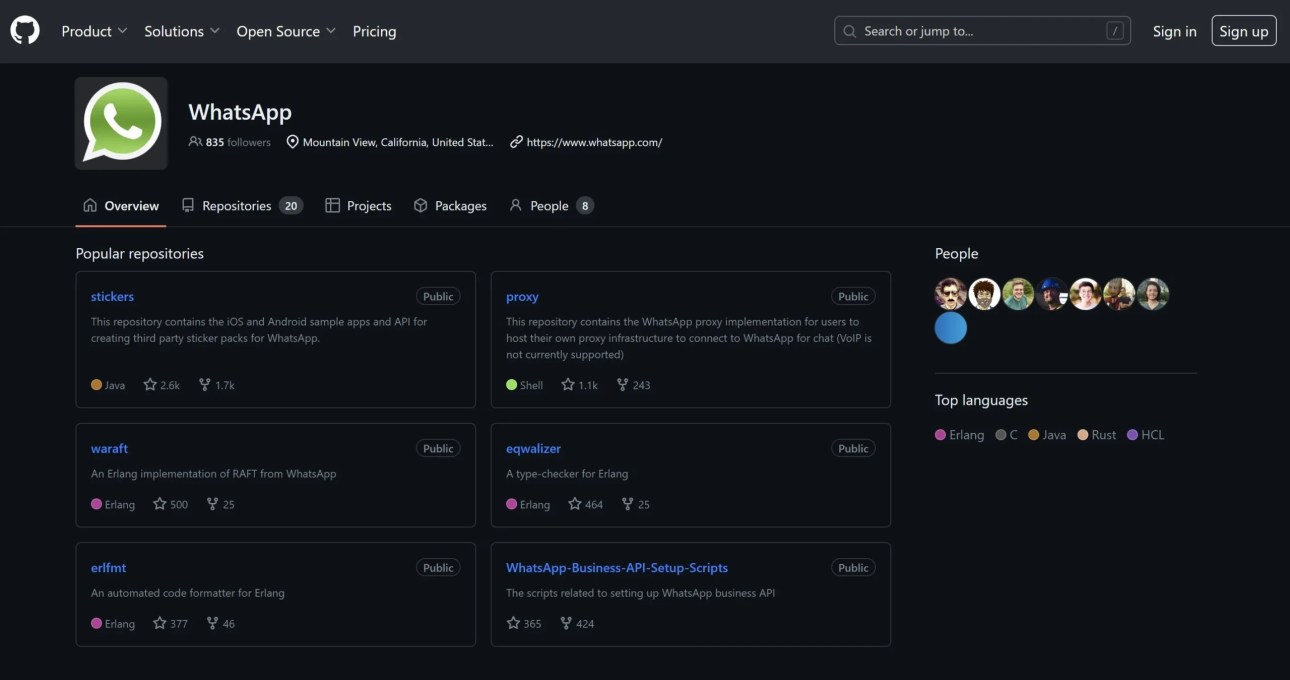Open the first People avatar with mustache
The height and width of the screenshot is (680, 1290).
pos(951,294)
